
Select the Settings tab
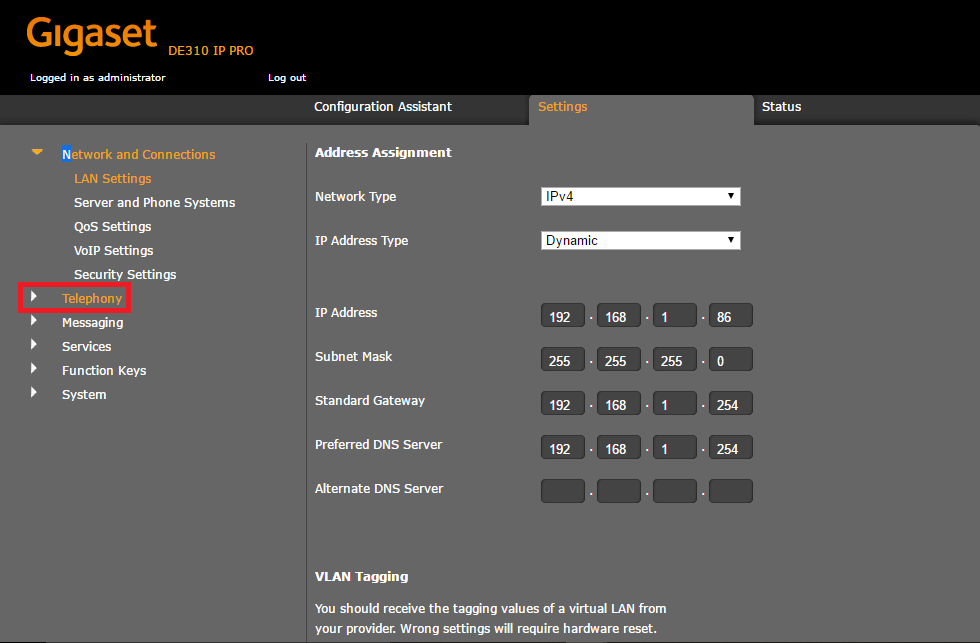click(562, 106)
